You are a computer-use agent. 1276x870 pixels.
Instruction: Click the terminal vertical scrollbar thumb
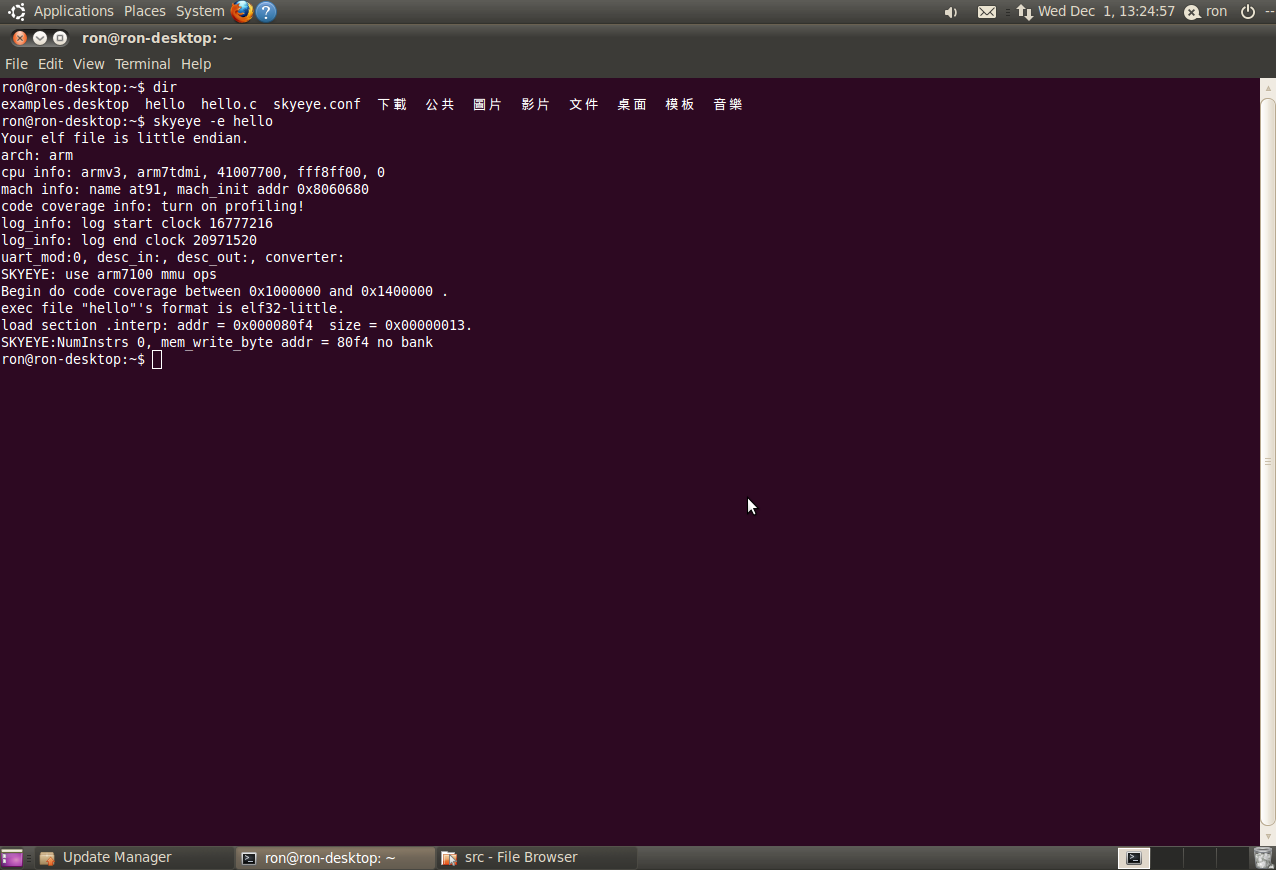[x=1267, y=461]
